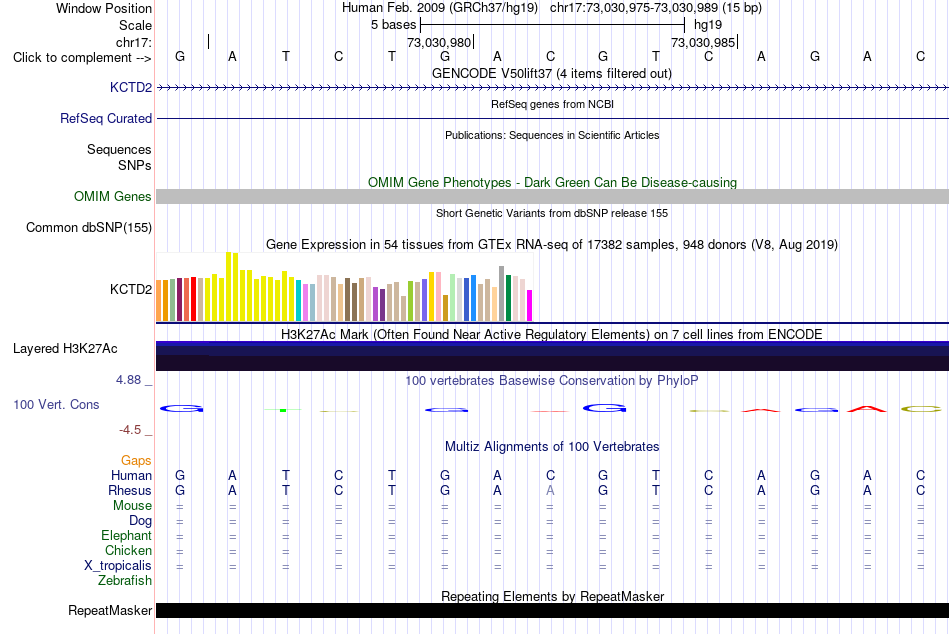
Task: Click the Mouse alignment row label
Action: 133,506
